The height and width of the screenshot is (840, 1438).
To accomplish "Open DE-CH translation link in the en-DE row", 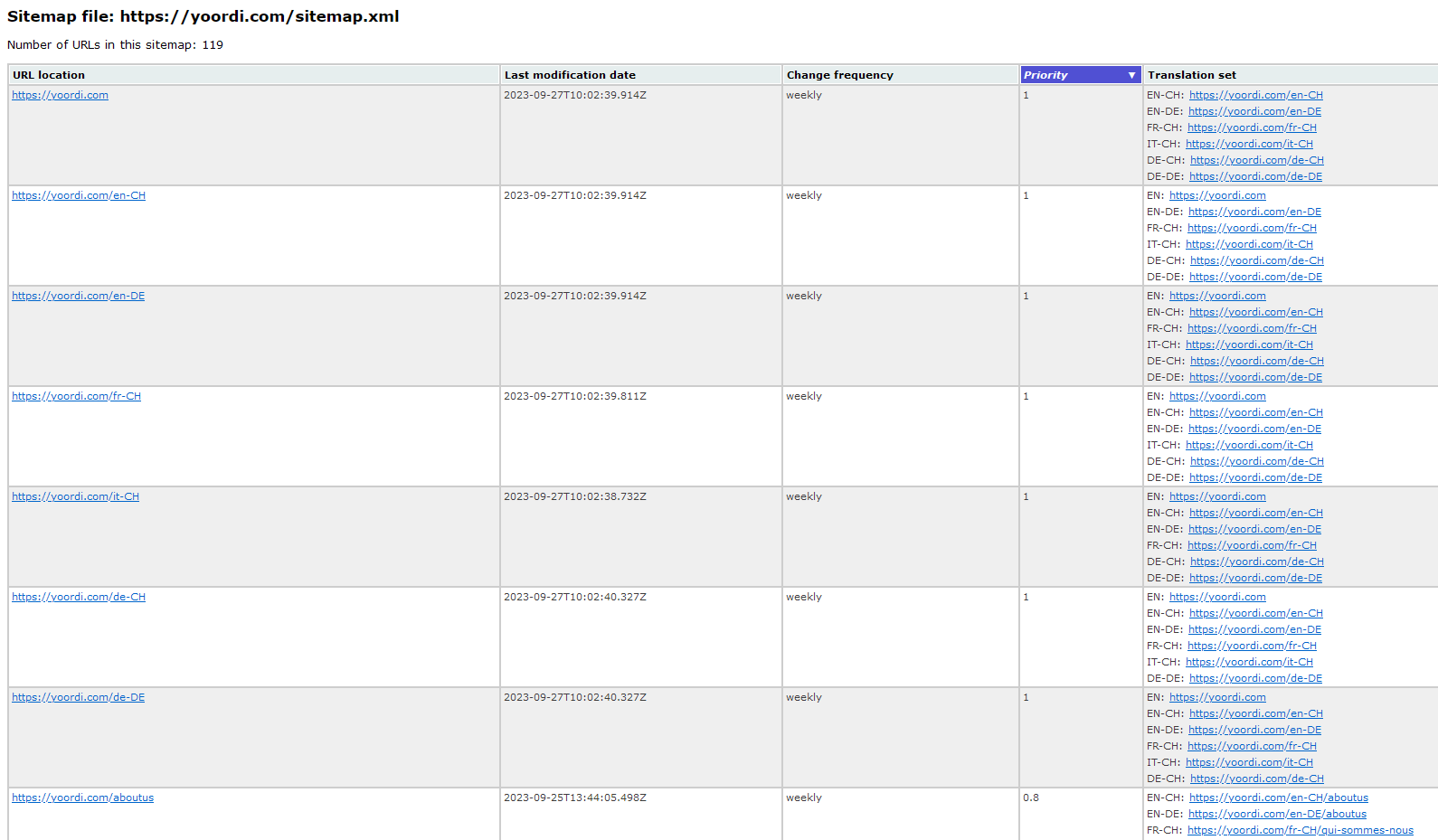I will (1256, 361).
